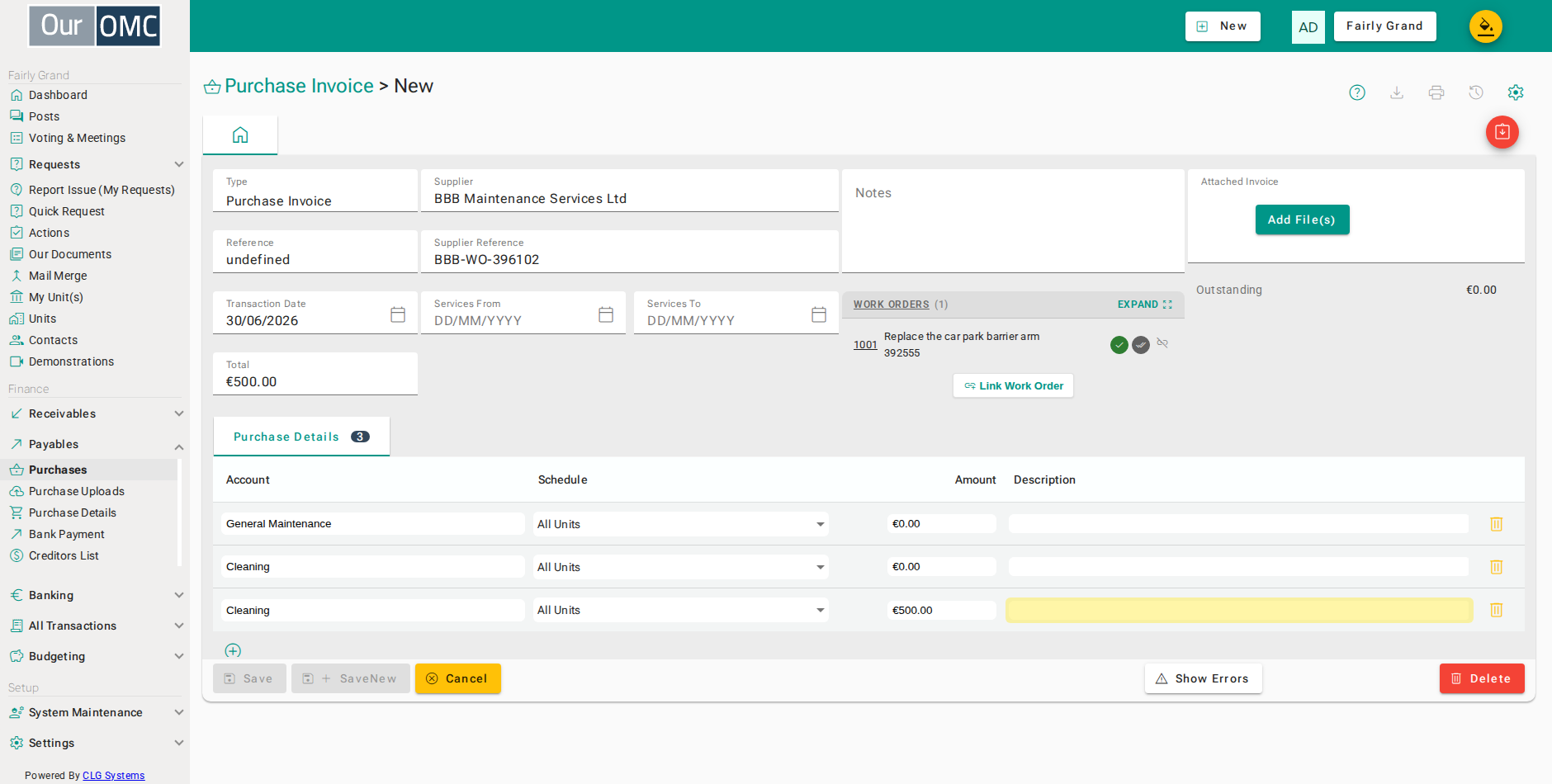Open the help question mark icon
Screen dimensions: 1552x784
click(1357, 92)
